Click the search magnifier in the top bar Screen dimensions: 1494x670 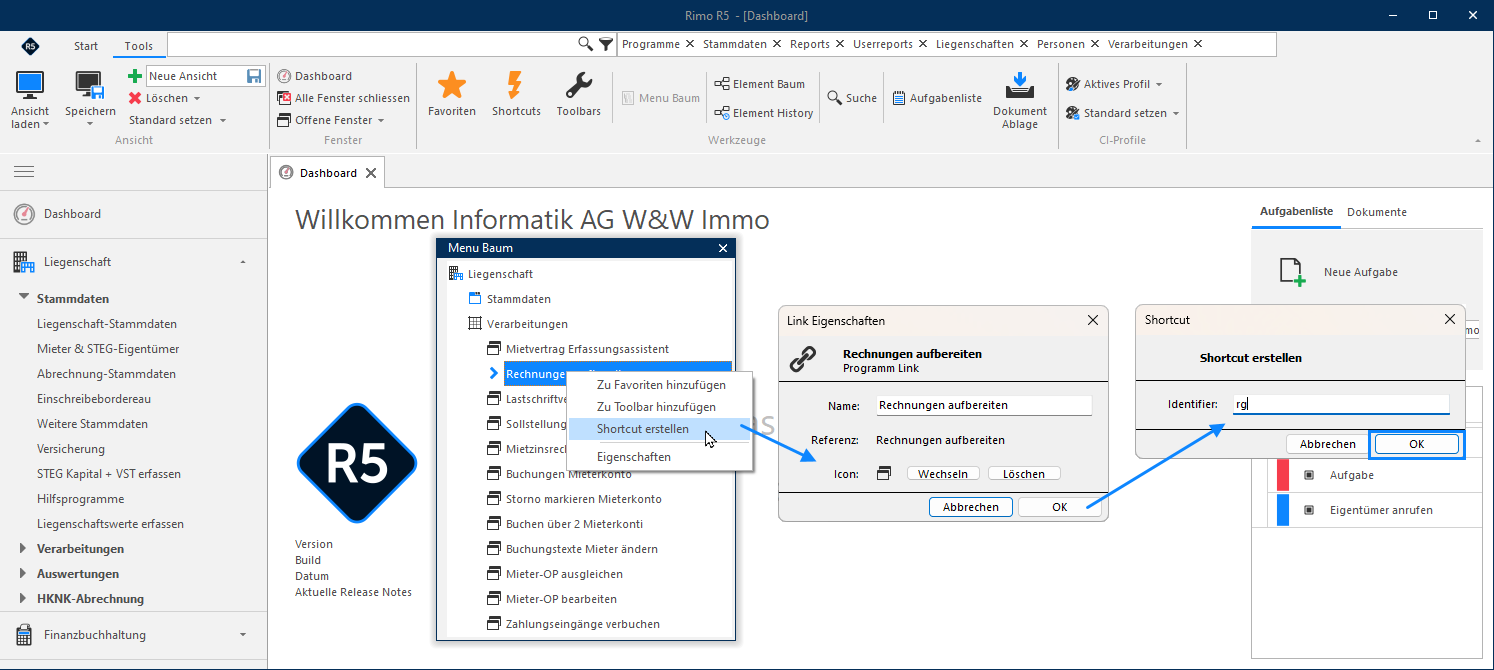coord(586,44)
